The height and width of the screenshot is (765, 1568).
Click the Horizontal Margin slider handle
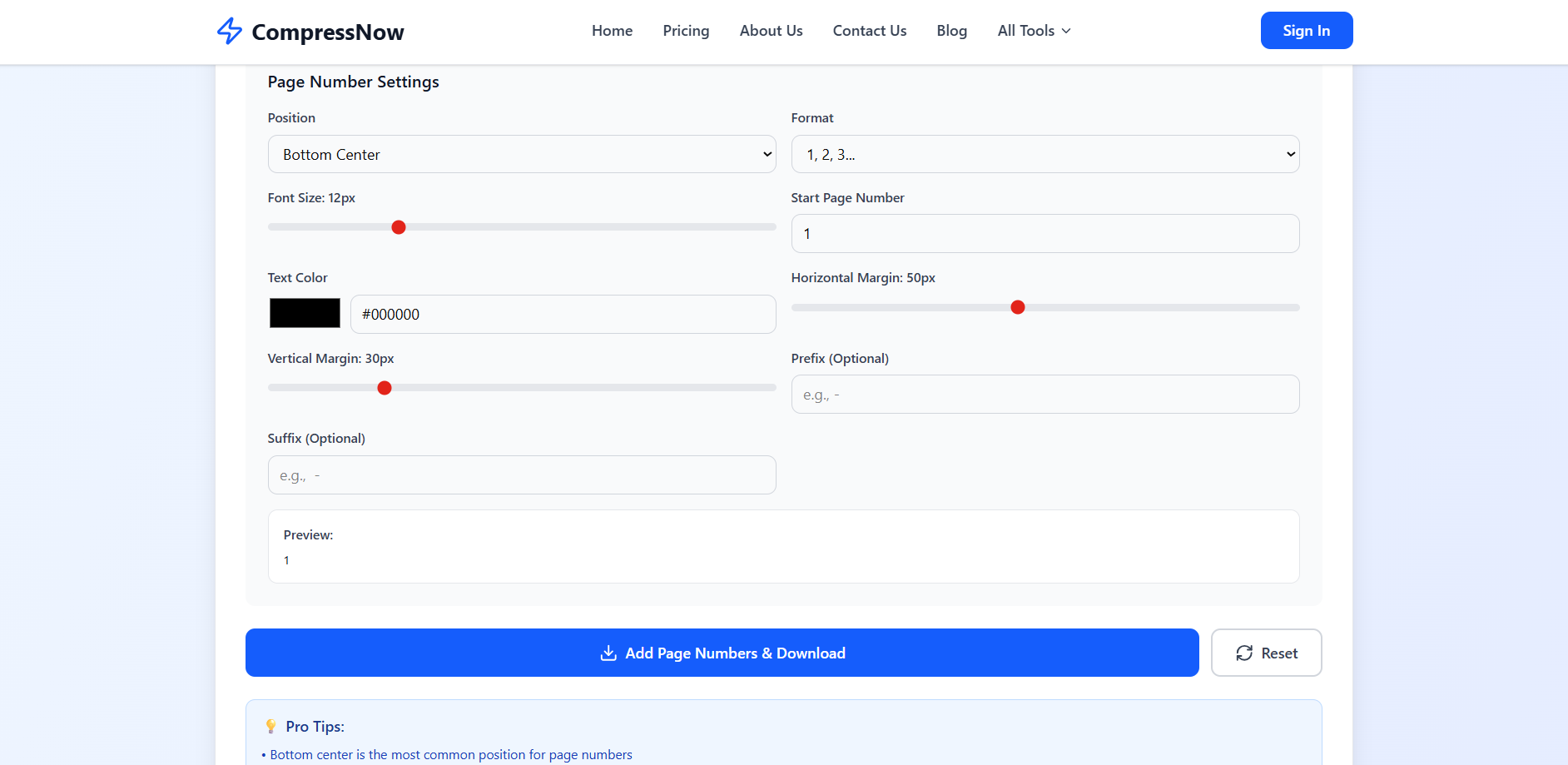pyautogui.click(x=1017, y=307)
